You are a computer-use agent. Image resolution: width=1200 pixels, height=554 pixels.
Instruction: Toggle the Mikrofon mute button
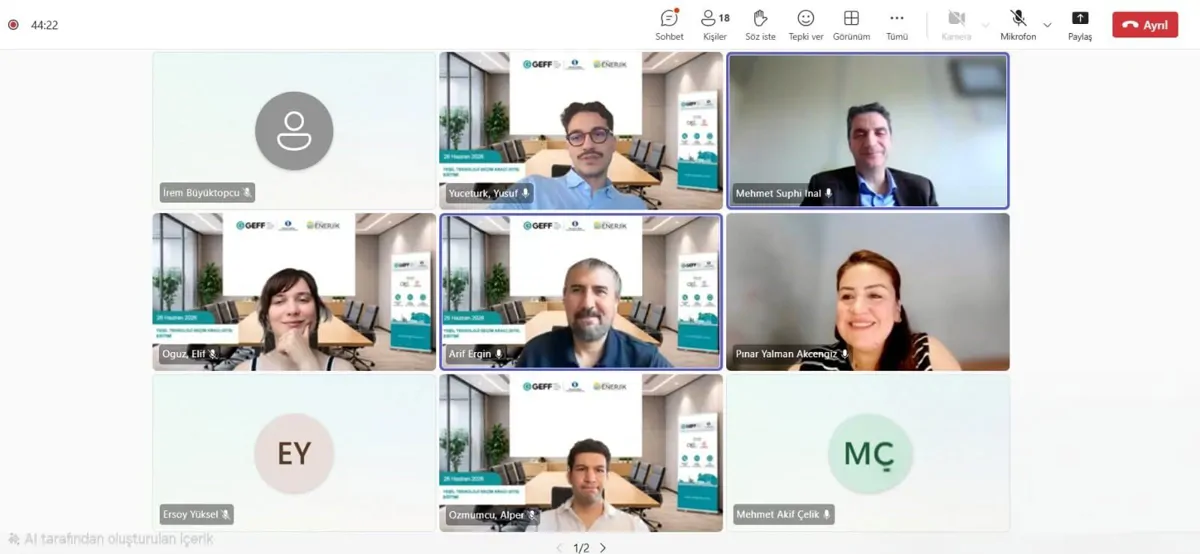(x=1018, y=25)
